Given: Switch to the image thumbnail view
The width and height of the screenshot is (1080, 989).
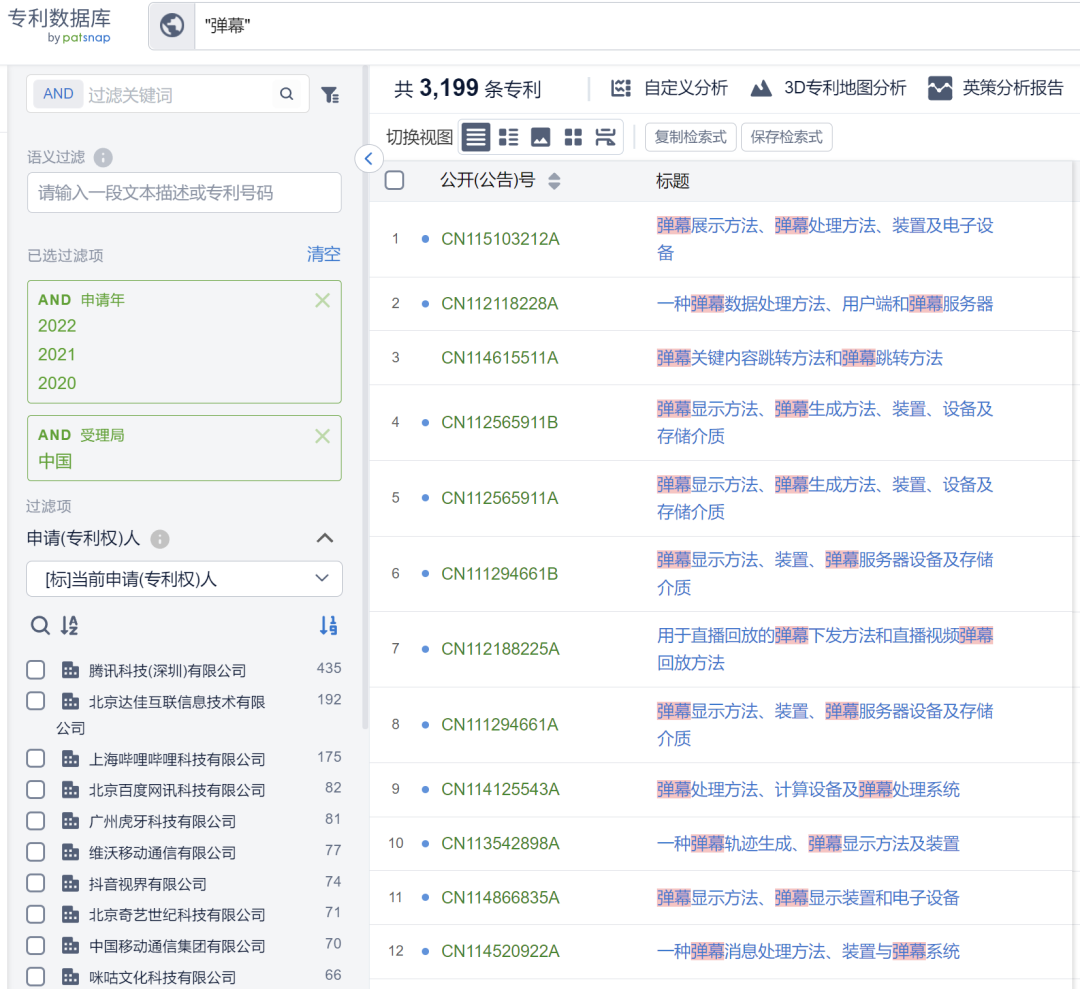Looking at the screenshot, I should pyautogui.click(x=540, y=137).
